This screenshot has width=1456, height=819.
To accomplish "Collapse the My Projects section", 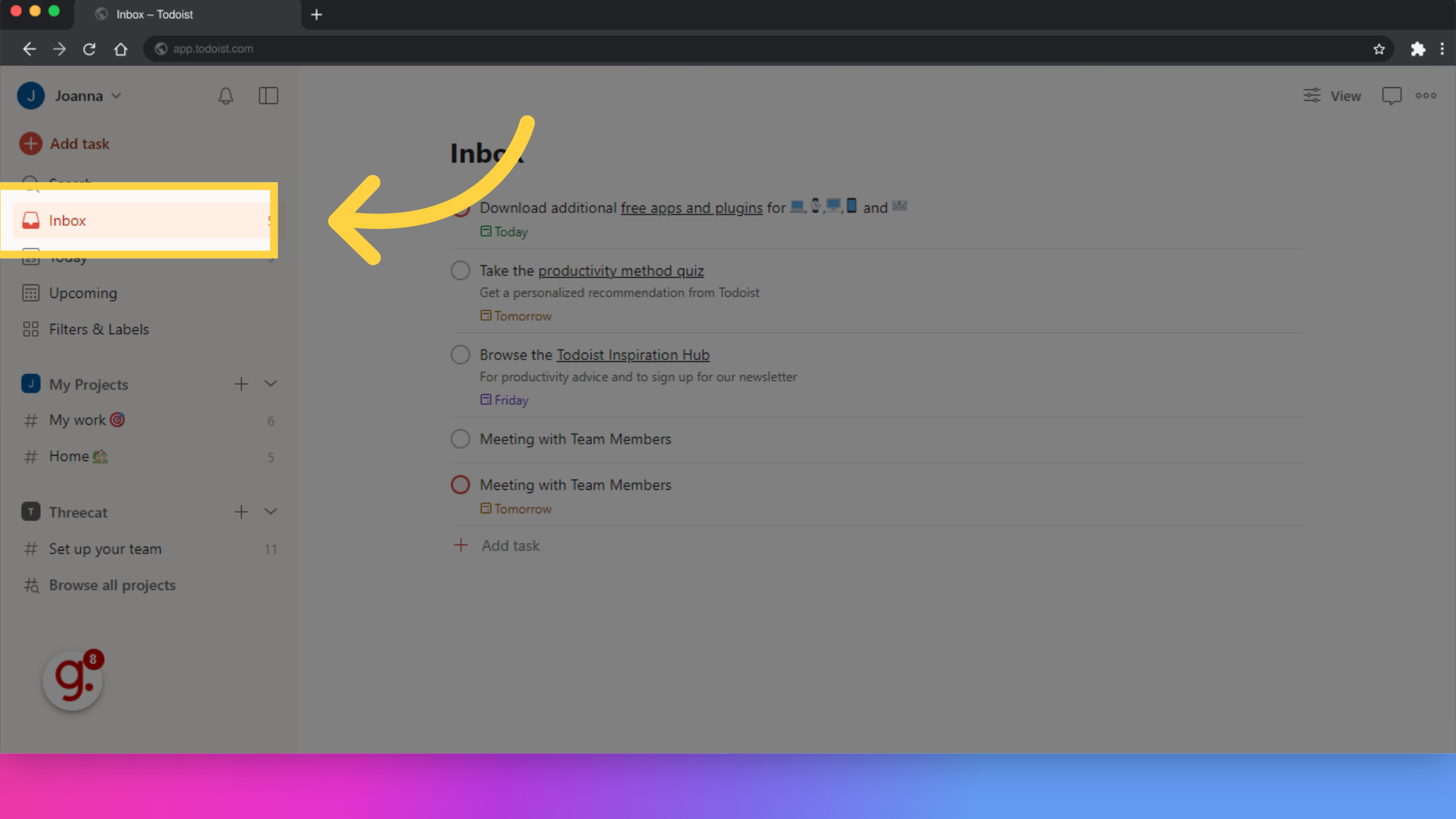I will [x=271, y=384].
